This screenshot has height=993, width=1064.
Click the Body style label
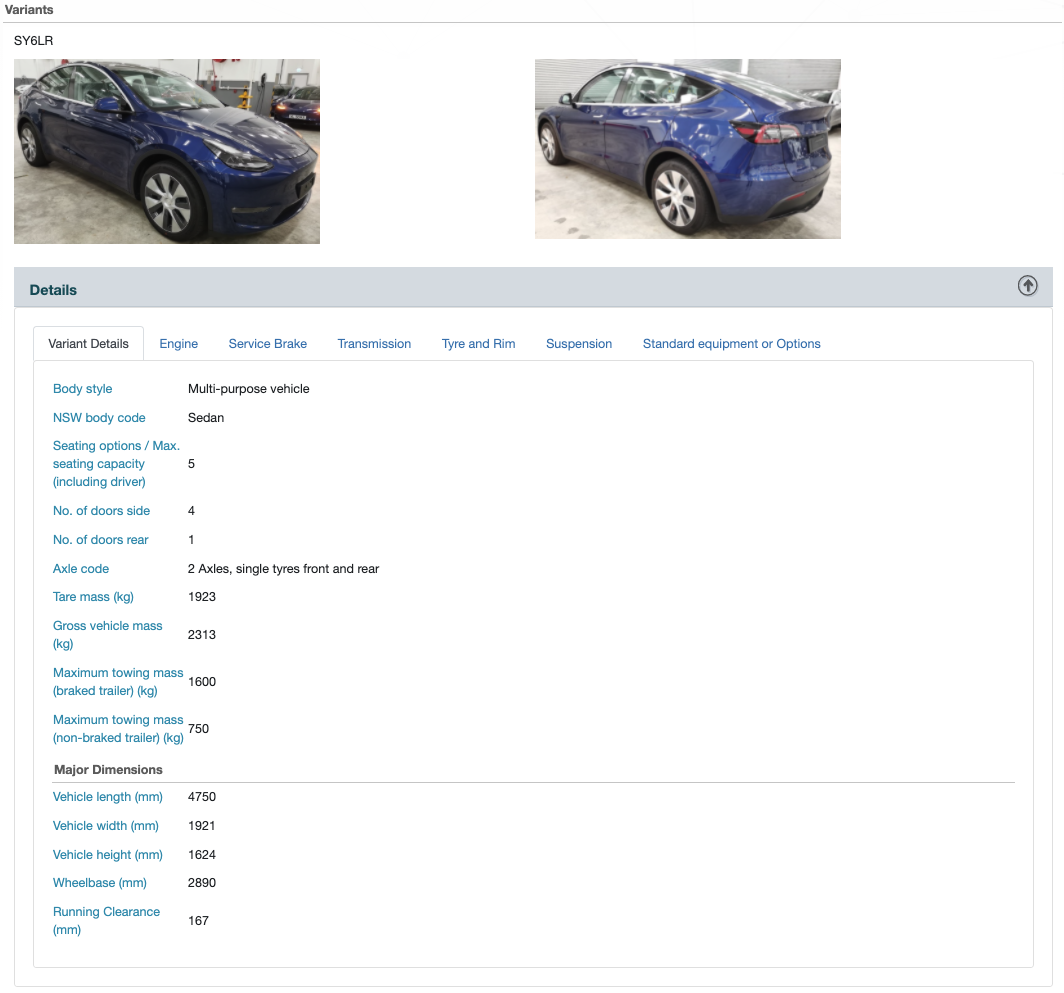83,389
